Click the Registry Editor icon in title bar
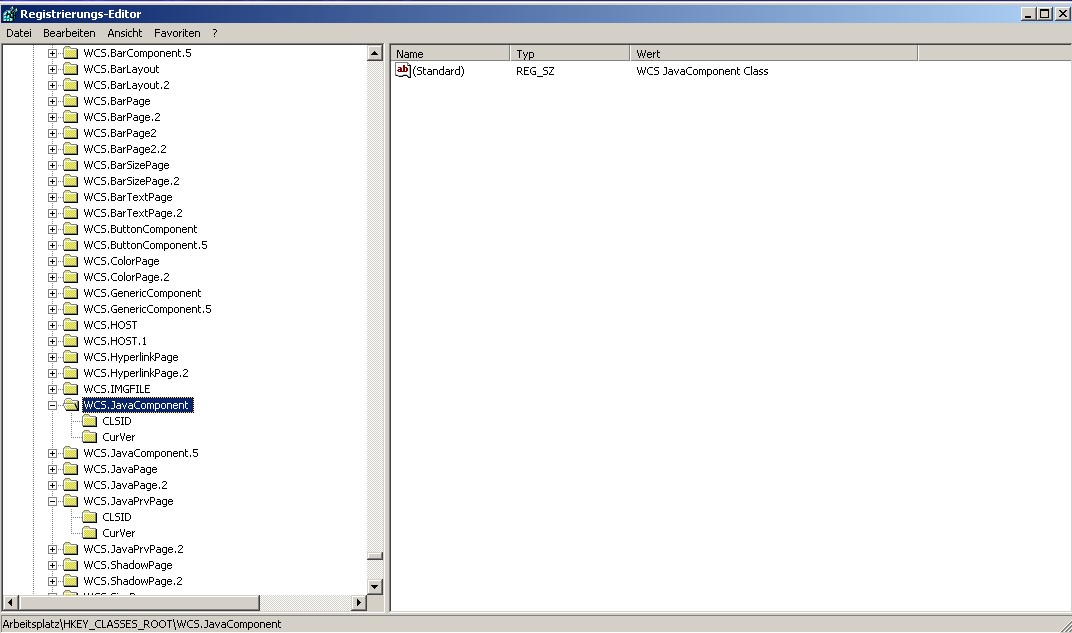 (x=10, y=14)
